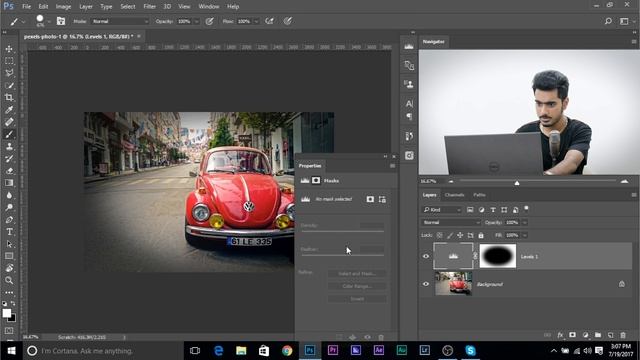
Task: Select the Eraser tool
Action: click(x=9, y=171)
